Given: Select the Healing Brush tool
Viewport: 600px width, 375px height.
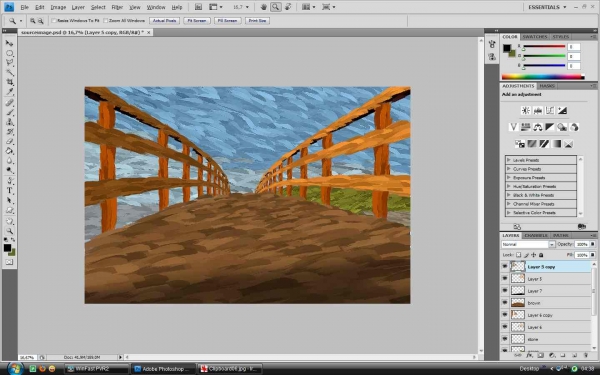Looking at the screenshot, I should [10, 103].
